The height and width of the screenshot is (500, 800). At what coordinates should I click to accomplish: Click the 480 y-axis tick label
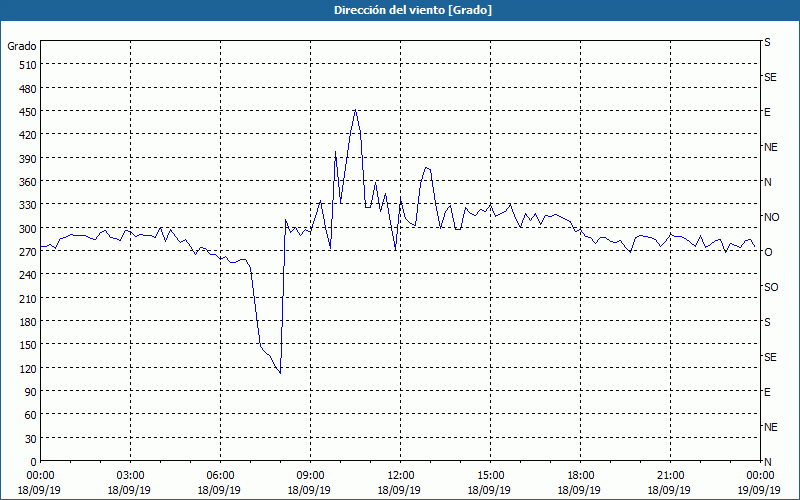[x=28, y=89]
